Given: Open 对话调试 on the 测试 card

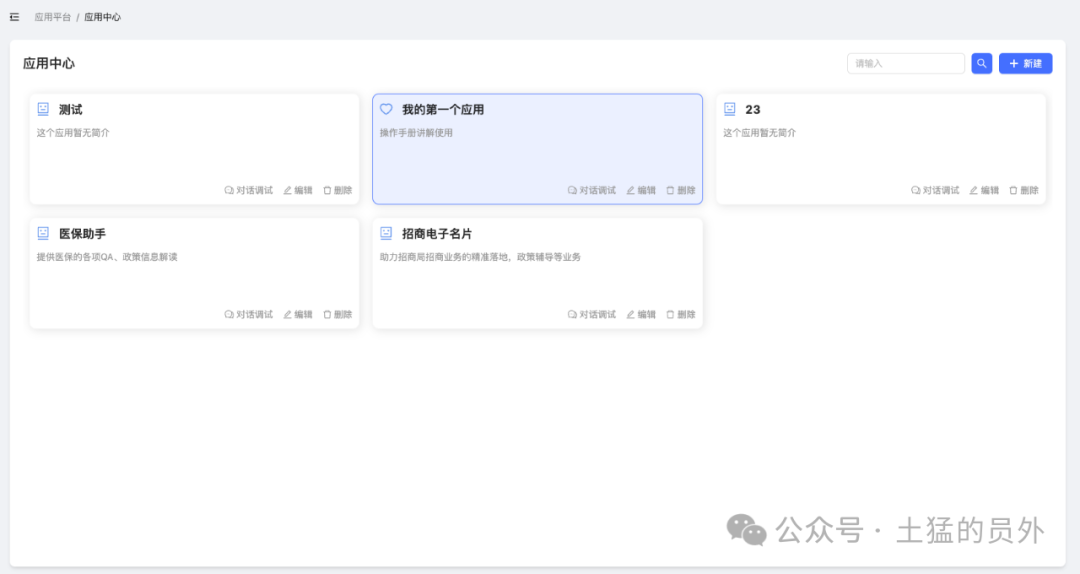Looking at the screenshot, I should click(249, 190).
